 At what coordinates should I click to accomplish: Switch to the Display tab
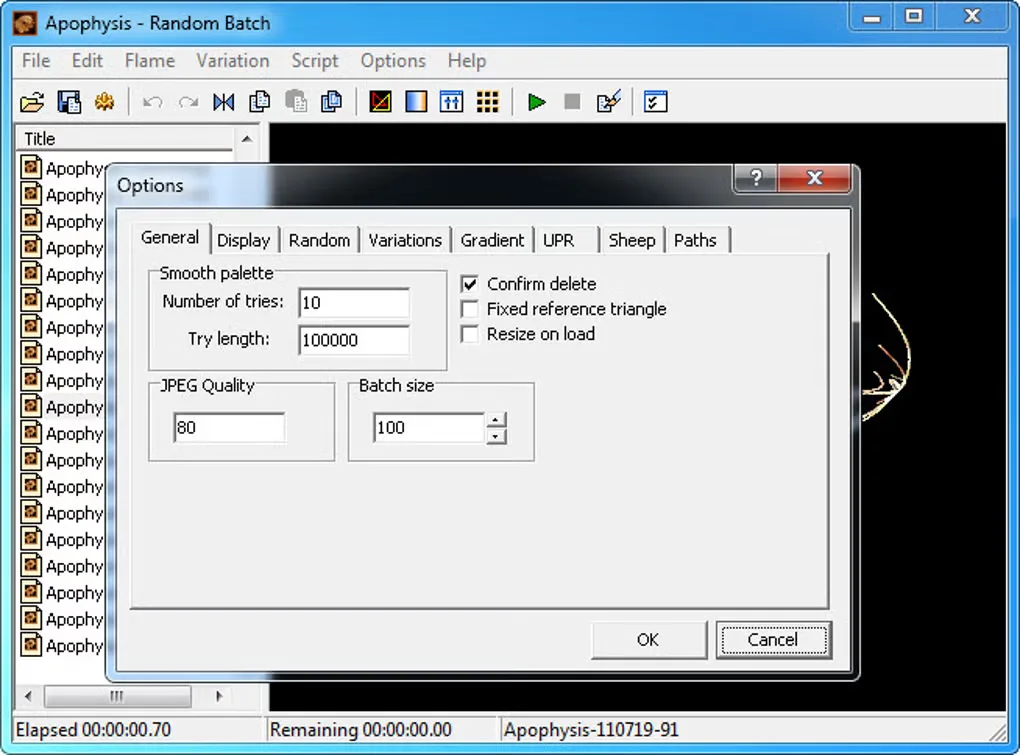[x=244, y=241]
